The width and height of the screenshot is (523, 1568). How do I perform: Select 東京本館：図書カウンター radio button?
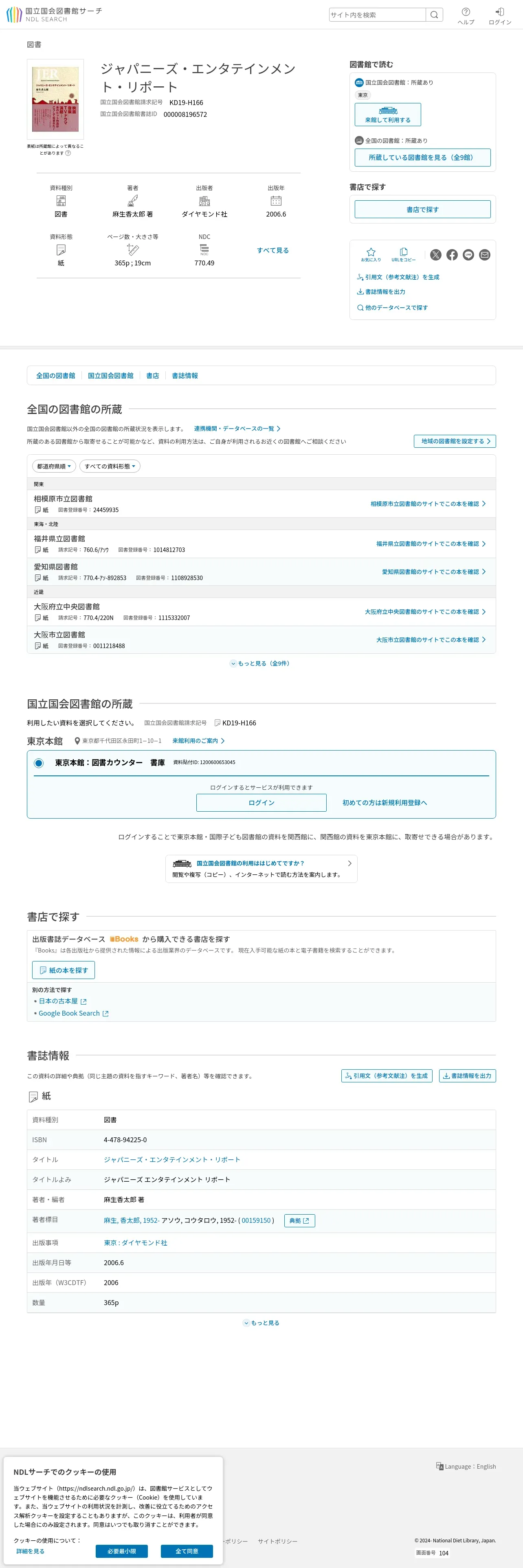(x=39, y=763)
